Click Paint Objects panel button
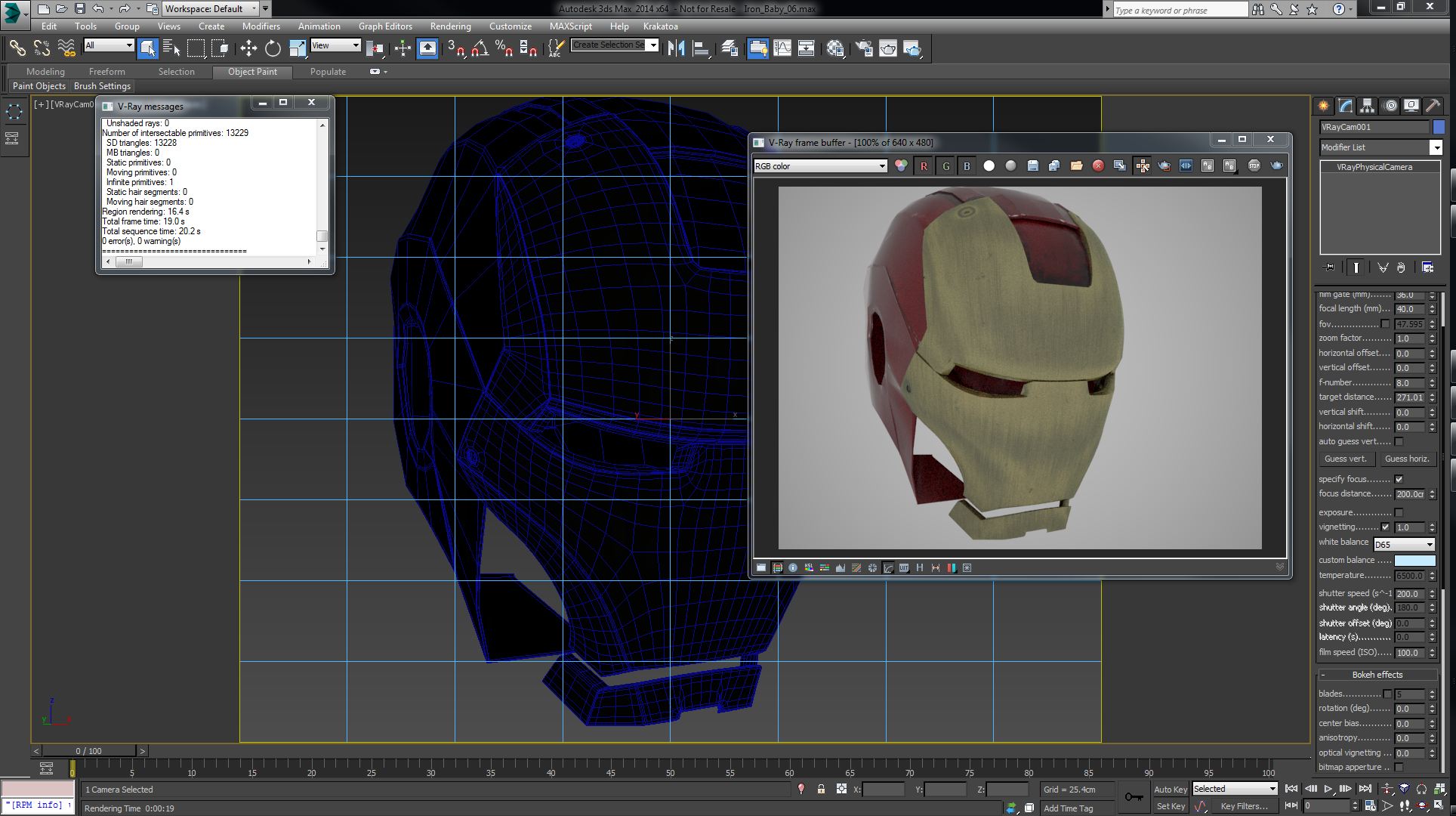The image size is (1456, 816). [39, 86]
